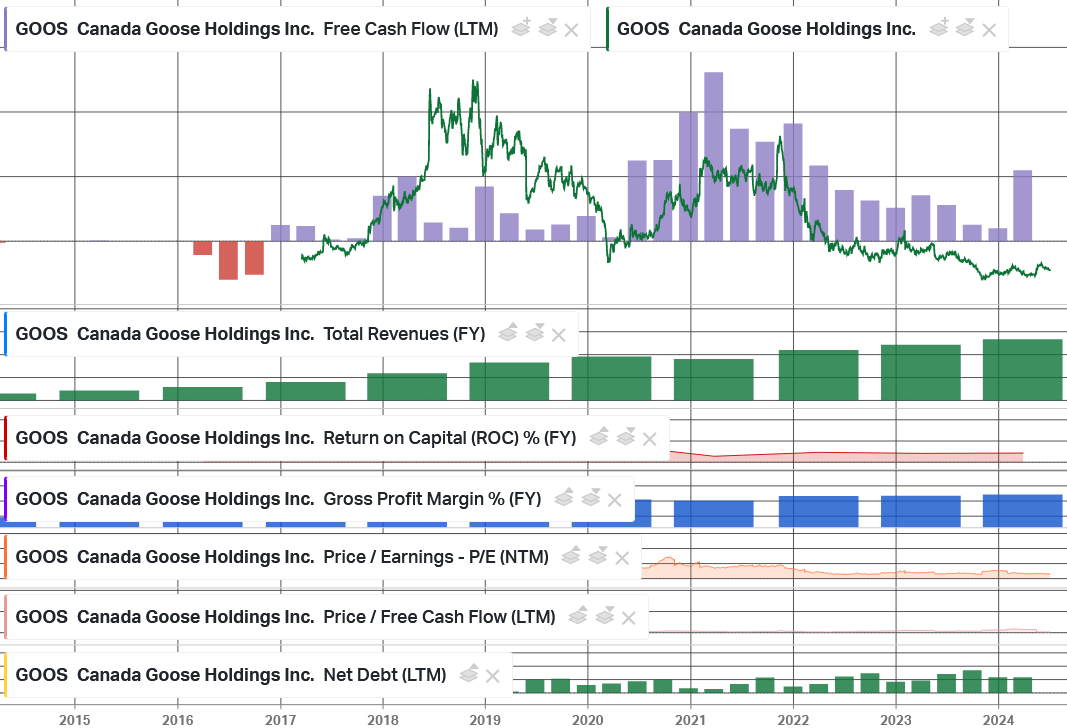Viewport: 1067px width, 728px height.
Task: Move Gross Profit Margin pane up
Action: 563,498
